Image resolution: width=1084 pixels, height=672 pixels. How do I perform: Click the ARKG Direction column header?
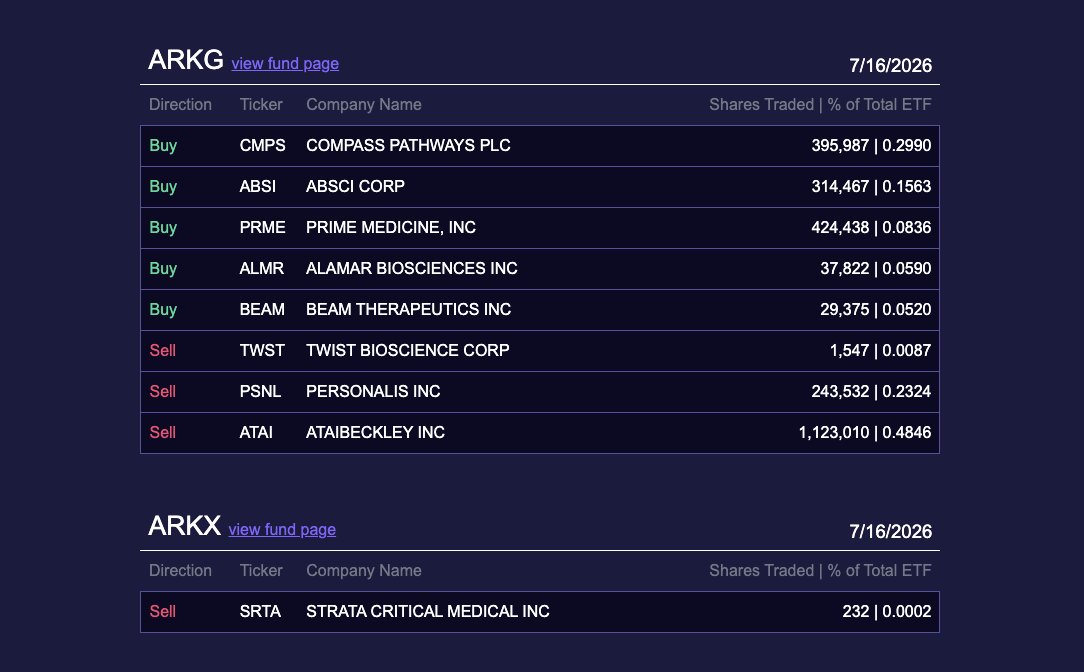(x=180, y=104)
